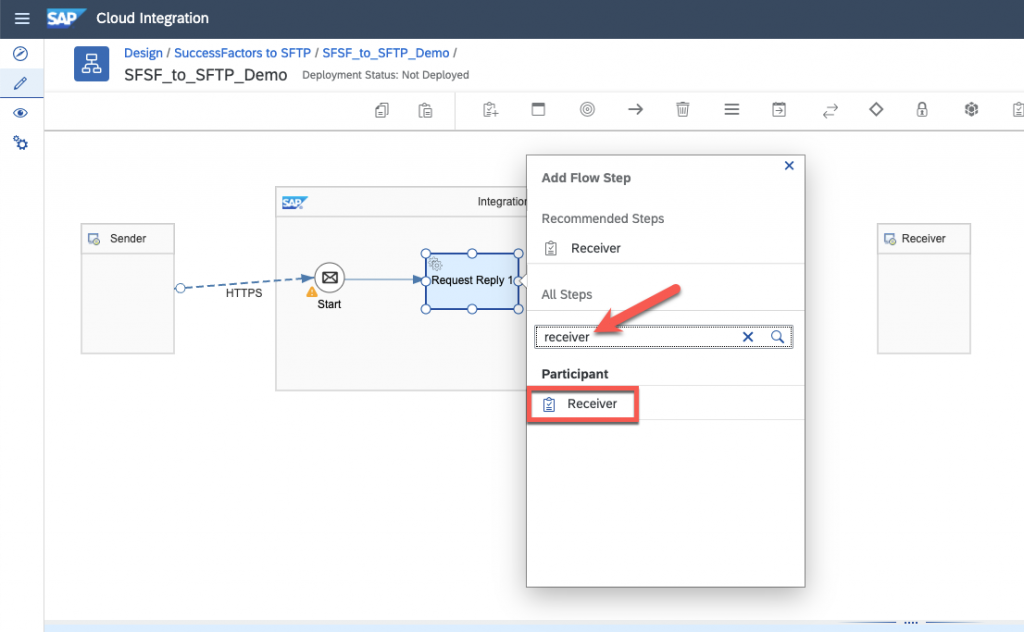The height and width of the screenshot is (632, 1024).
Task: Click the paste clipboard icon in toolbar
Action: point(425,110)
